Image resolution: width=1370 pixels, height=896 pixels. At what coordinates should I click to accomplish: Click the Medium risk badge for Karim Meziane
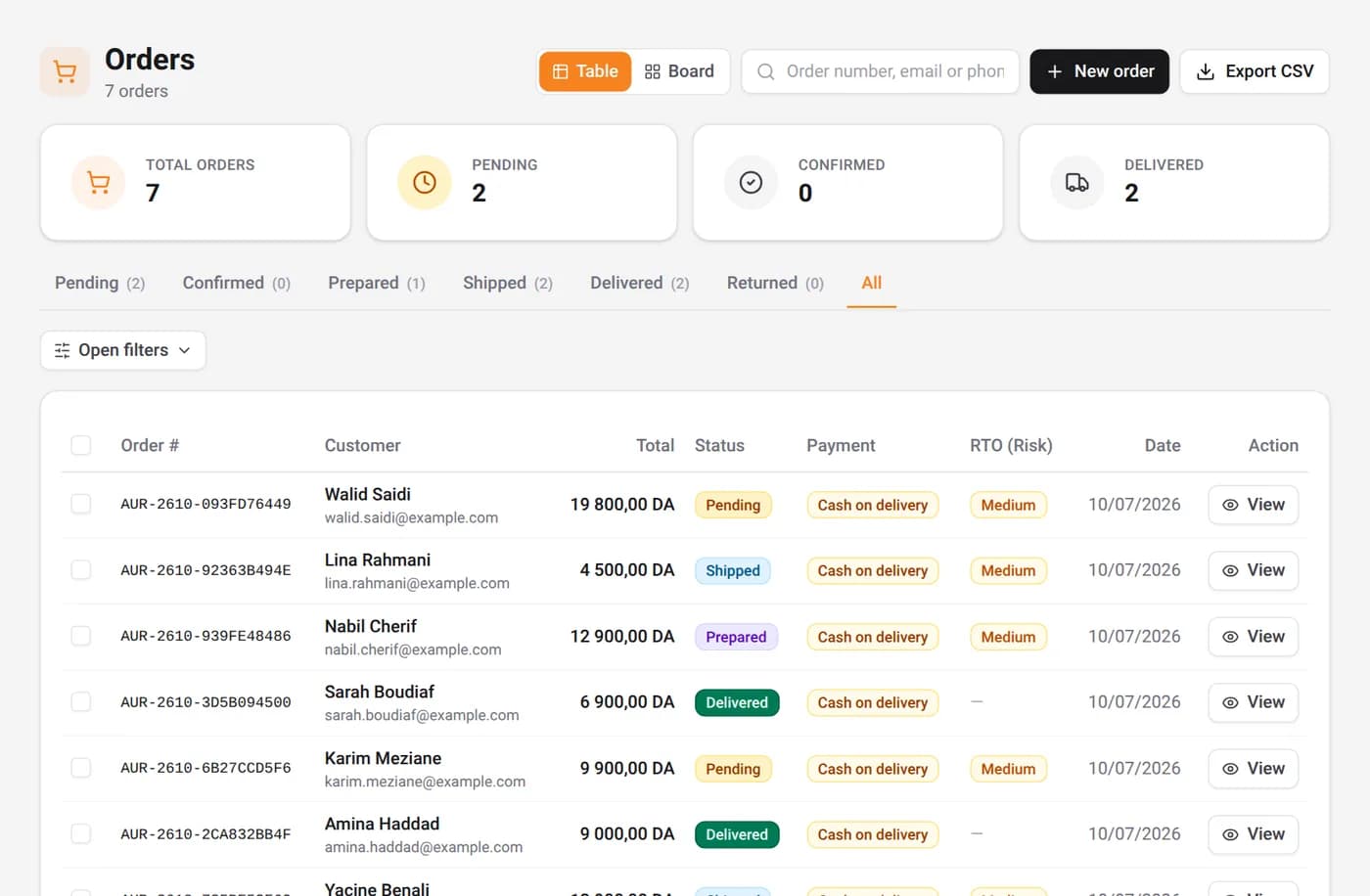1008,769
